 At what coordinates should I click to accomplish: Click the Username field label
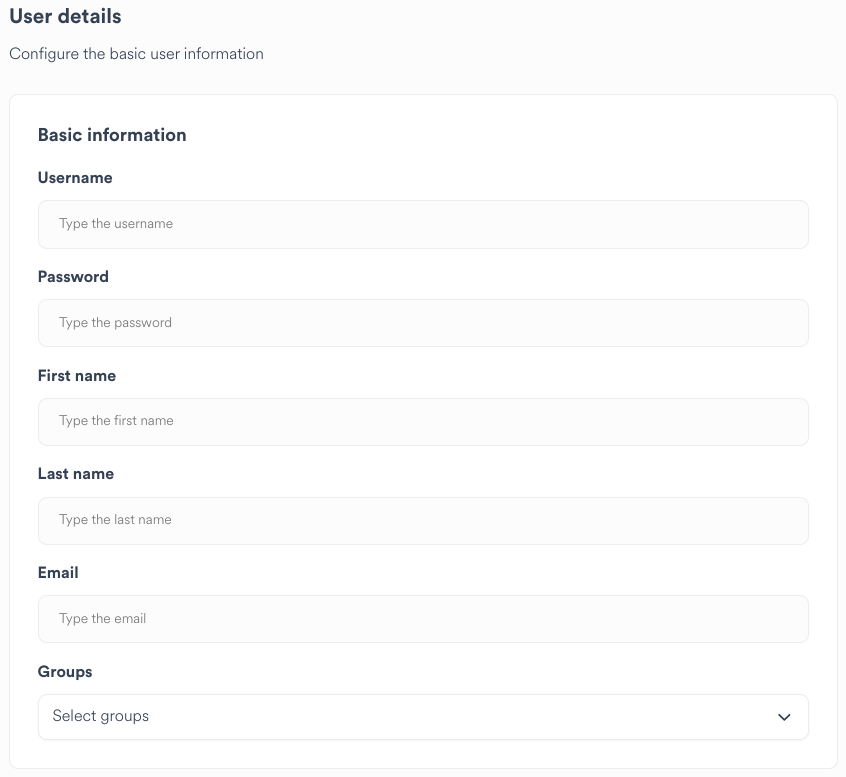click(x=75, y=178)
